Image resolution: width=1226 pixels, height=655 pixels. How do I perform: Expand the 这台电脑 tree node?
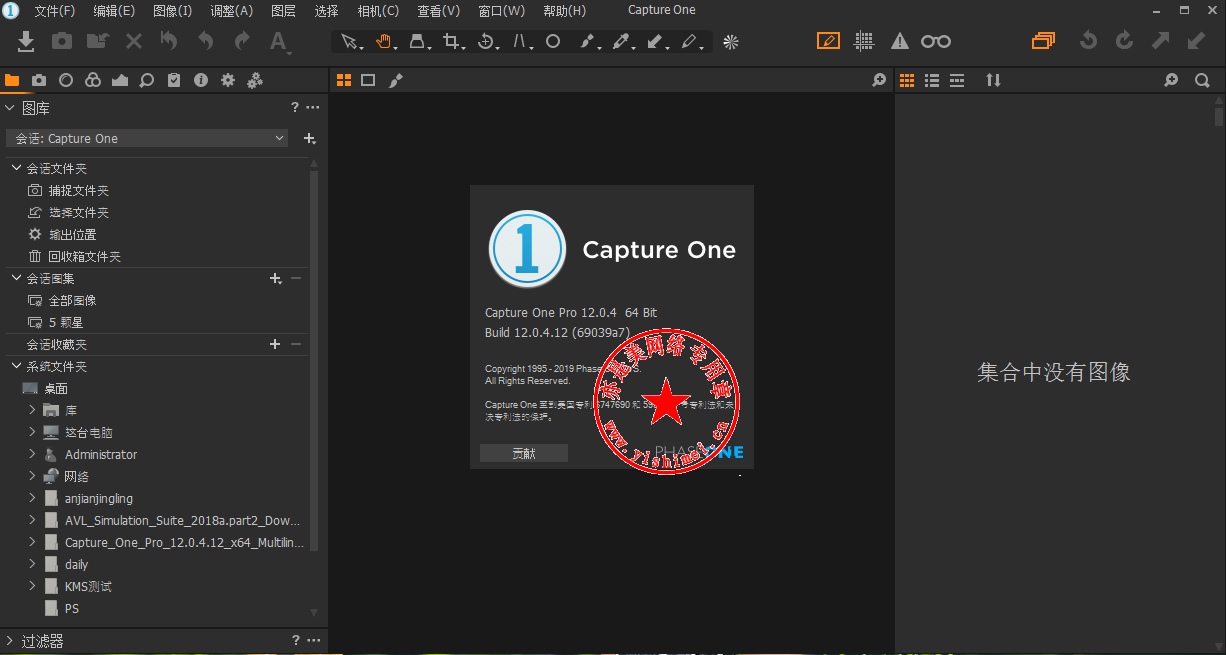pyautogui.click(x=32, y=432)
